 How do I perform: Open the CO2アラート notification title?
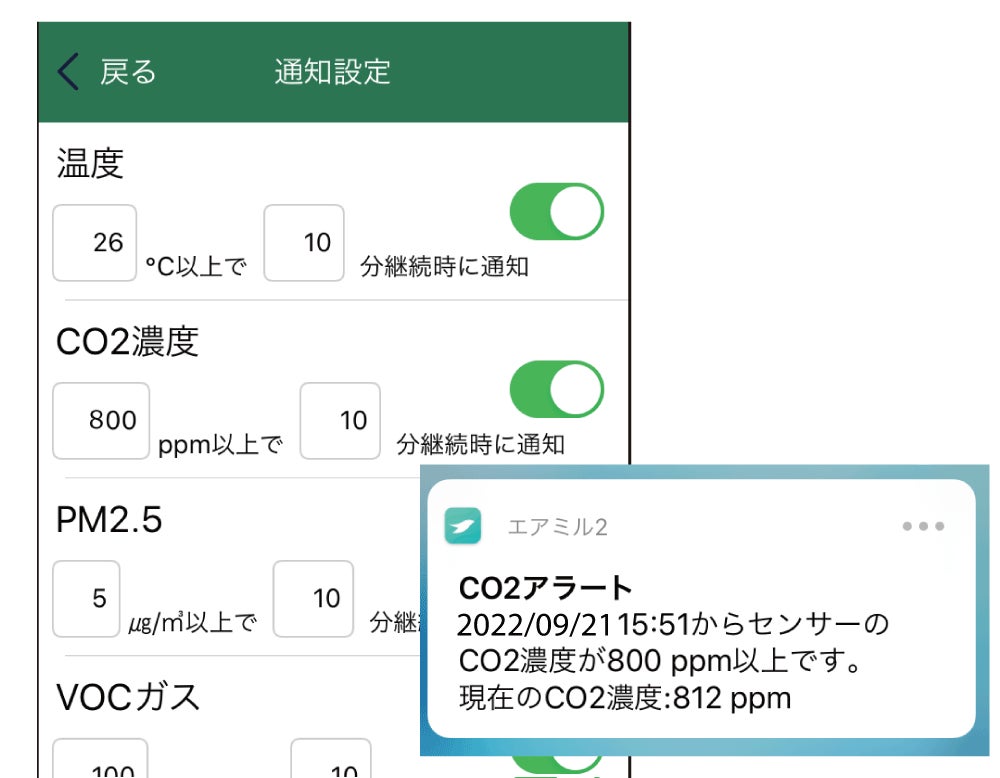(x=546, y=588)
